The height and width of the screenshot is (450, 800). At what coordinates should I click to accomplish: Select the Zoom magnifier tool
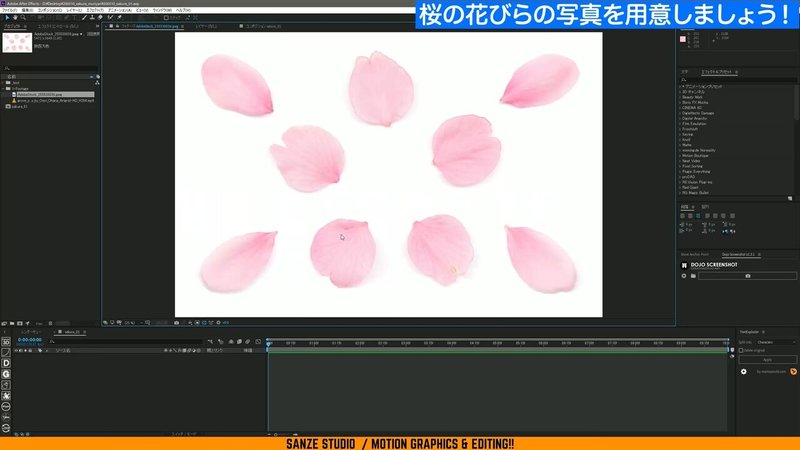23,17
